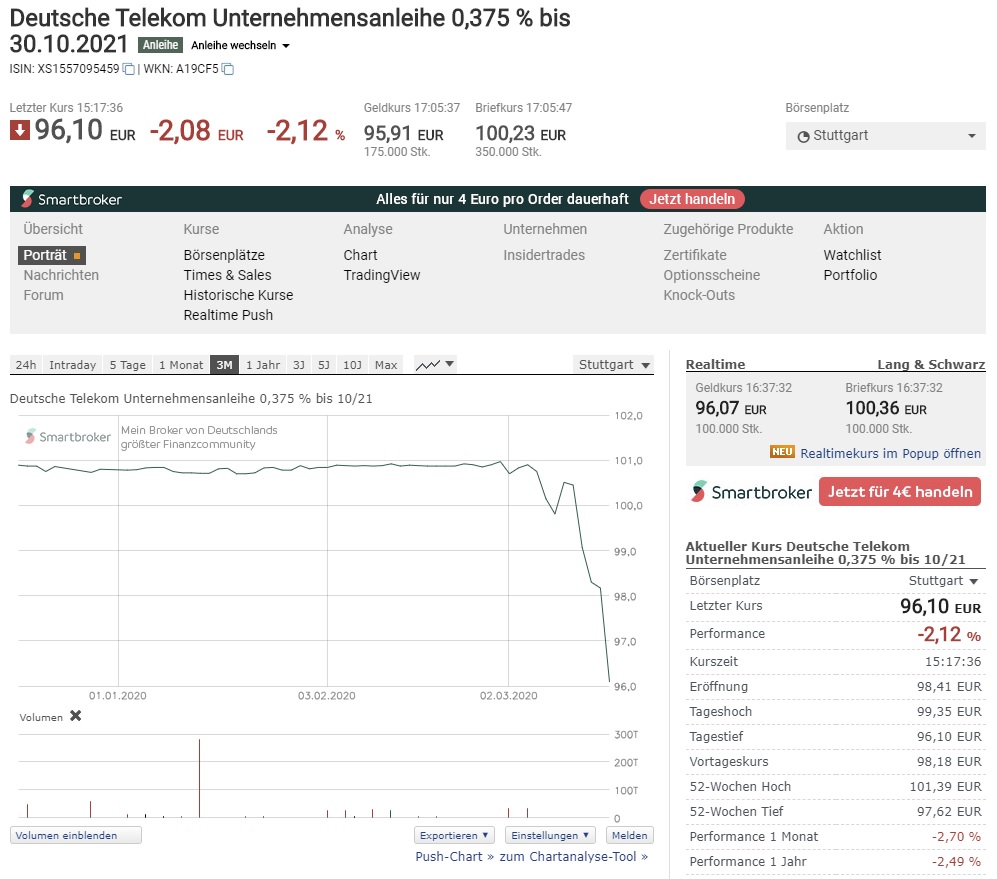Open the chart type line icon selector
The height and width of the screenshot is (879, 997).
tap(435, 365)
